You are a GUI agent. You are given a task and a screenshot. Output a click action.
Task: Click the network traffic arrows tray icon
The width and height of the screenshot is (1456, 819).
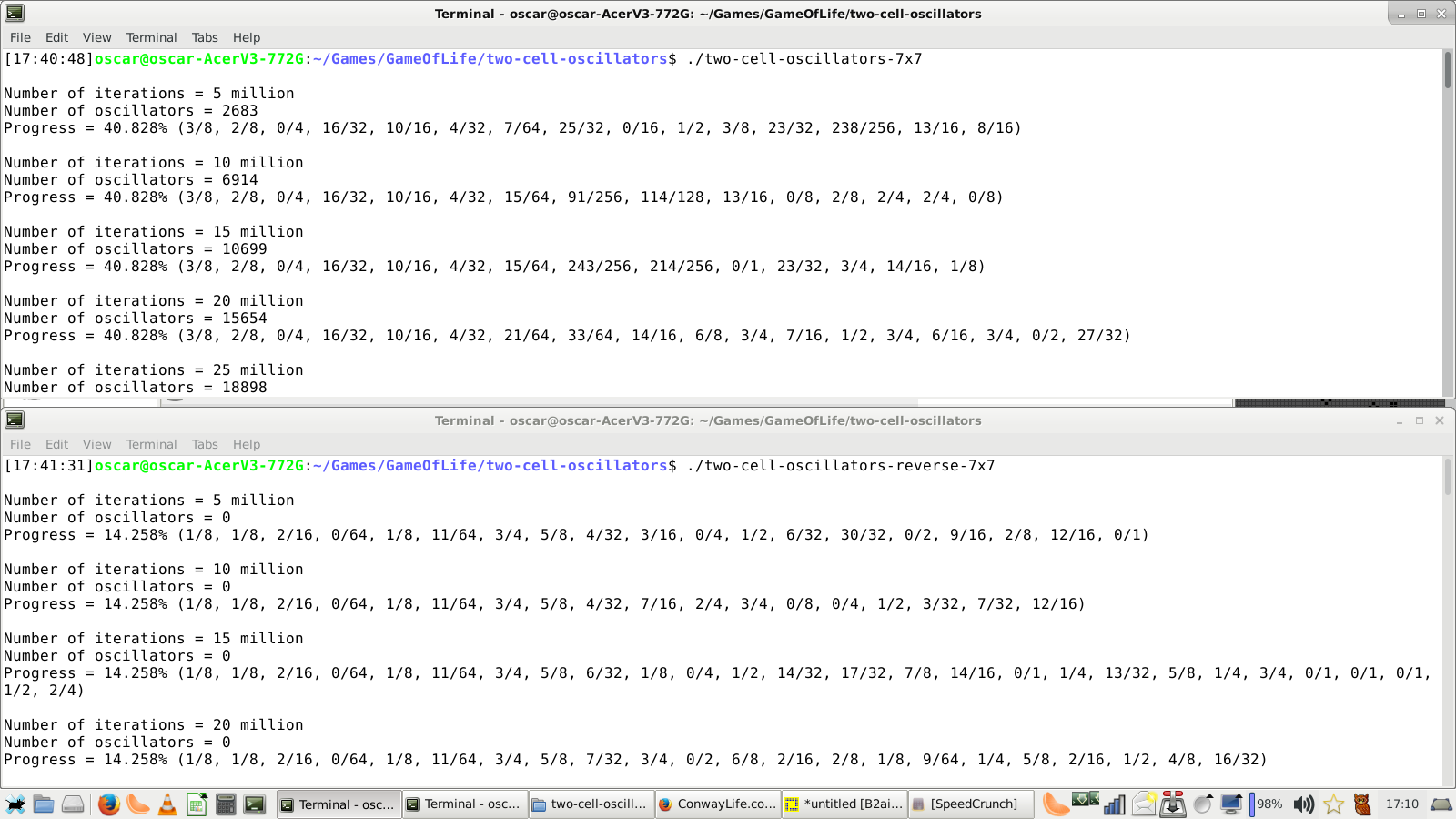1085,801
